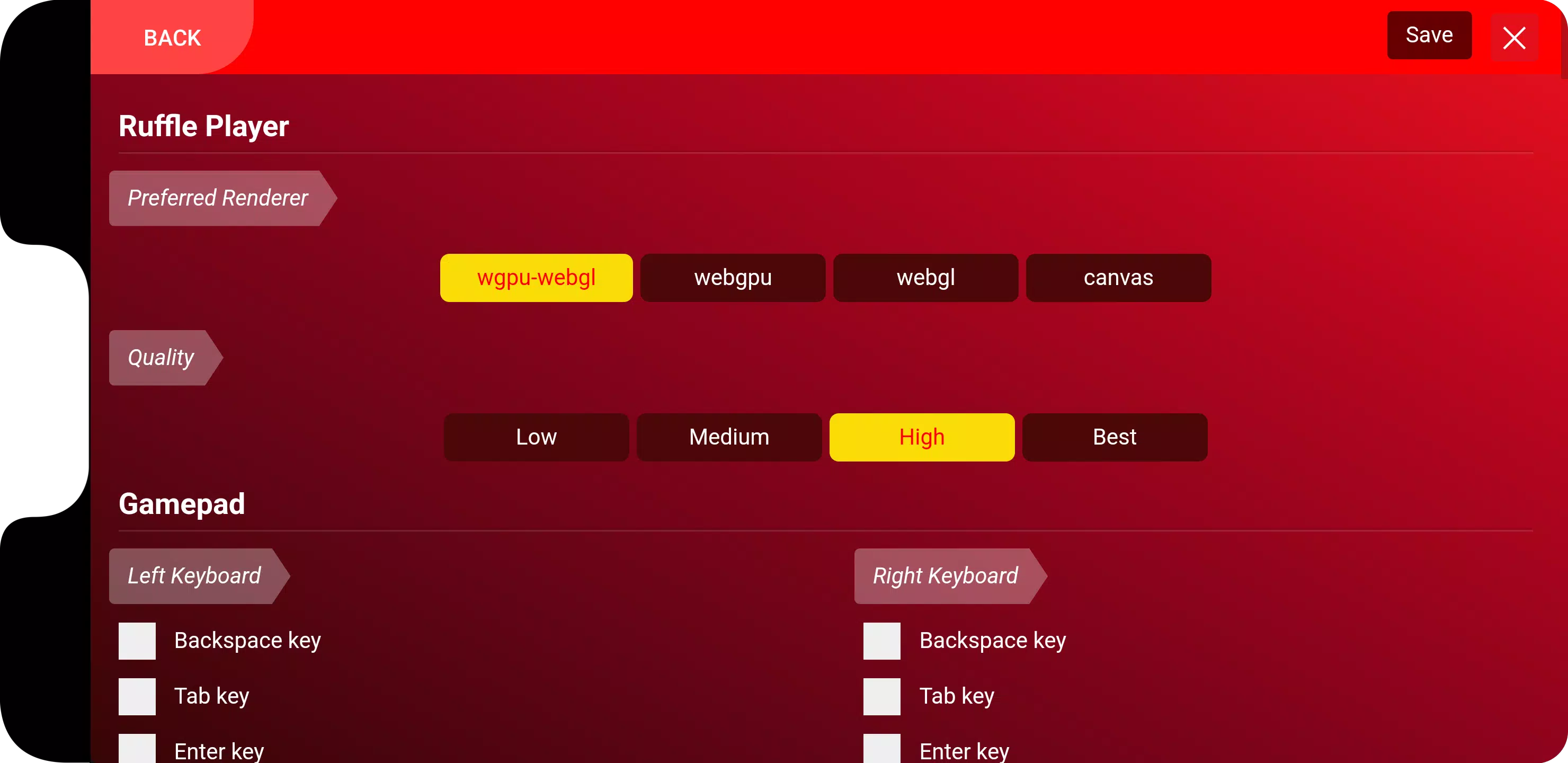The width and height of the screenshot is (1568, 763).
Task: Set quality to Best
Action: pos(1114,437)
